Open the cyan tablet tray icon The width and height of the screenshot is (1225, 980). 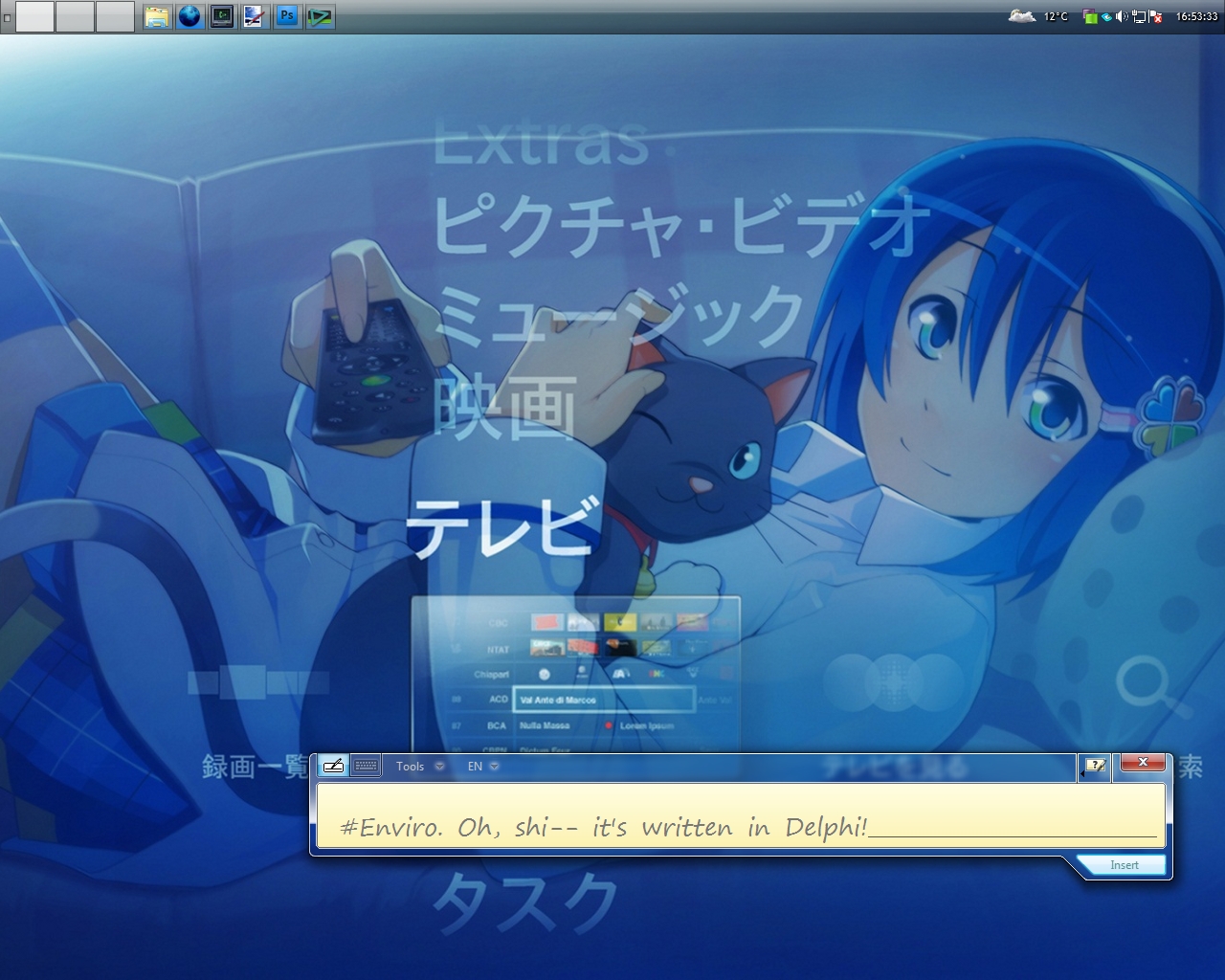[1106, 17]
